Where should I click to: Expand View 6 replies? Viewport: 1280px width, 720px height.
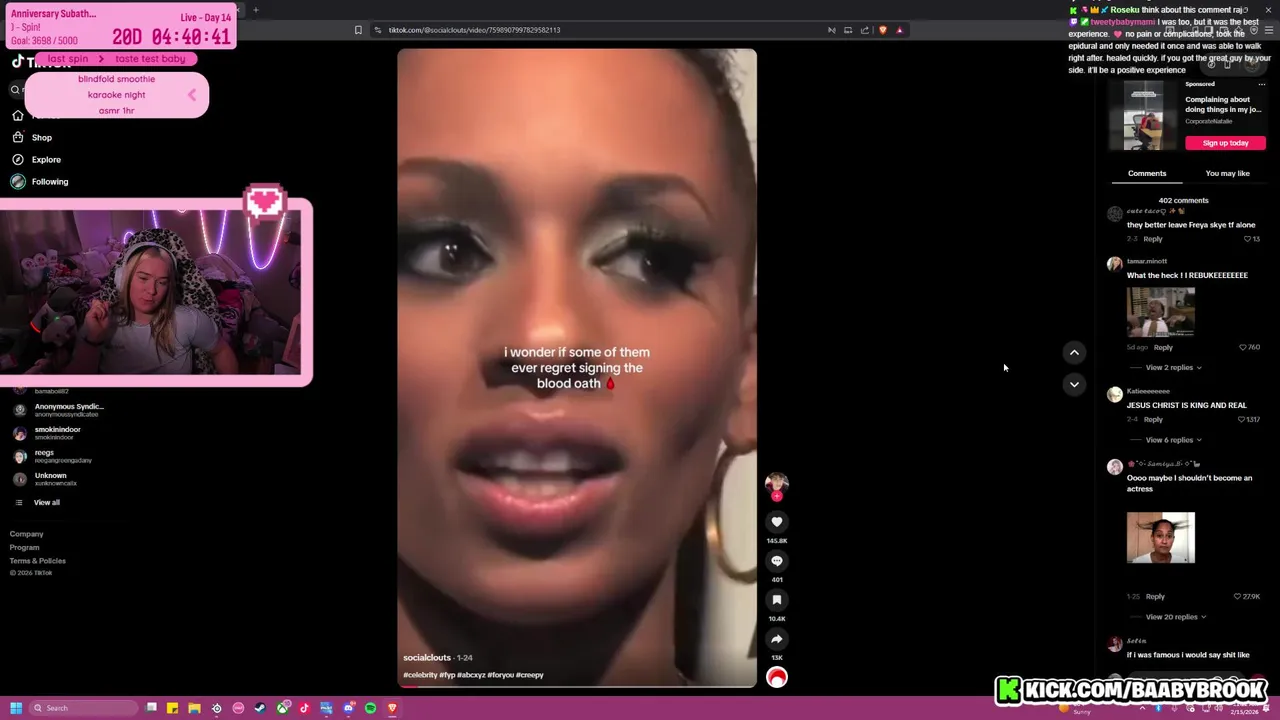tap(1173, 440)
